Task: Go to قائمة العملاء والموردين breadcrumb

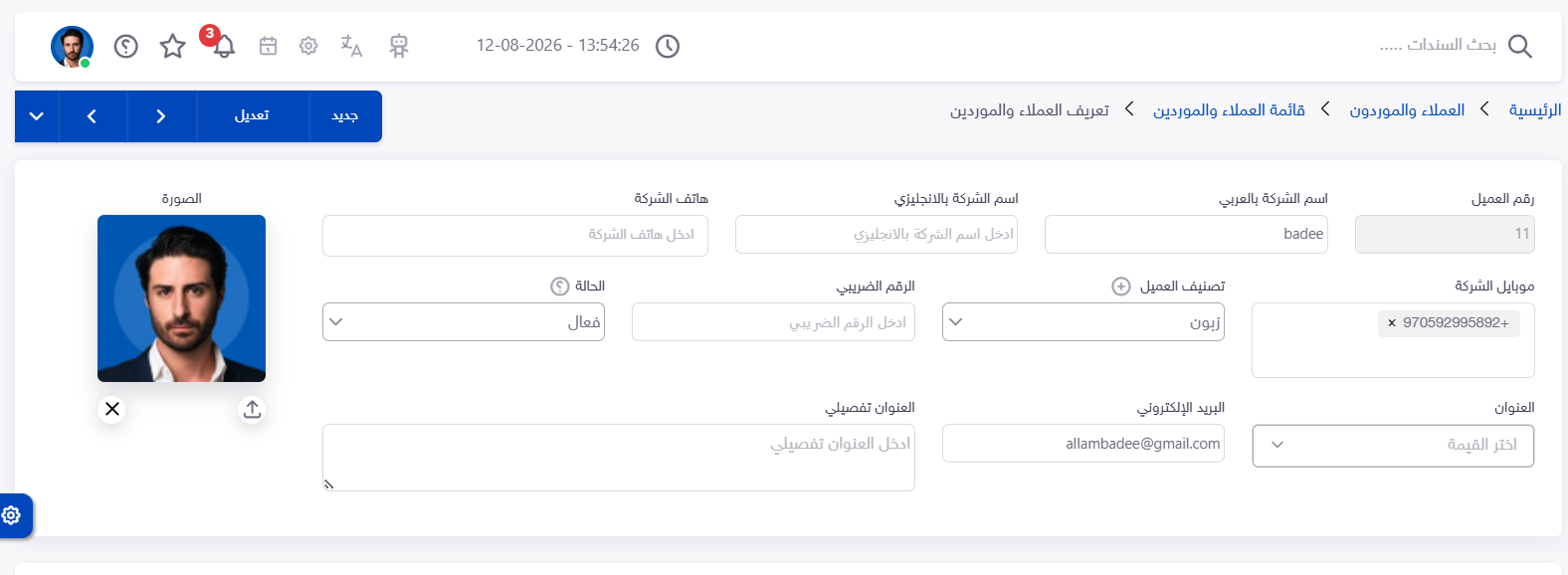Action: [x=1229, y=109]
